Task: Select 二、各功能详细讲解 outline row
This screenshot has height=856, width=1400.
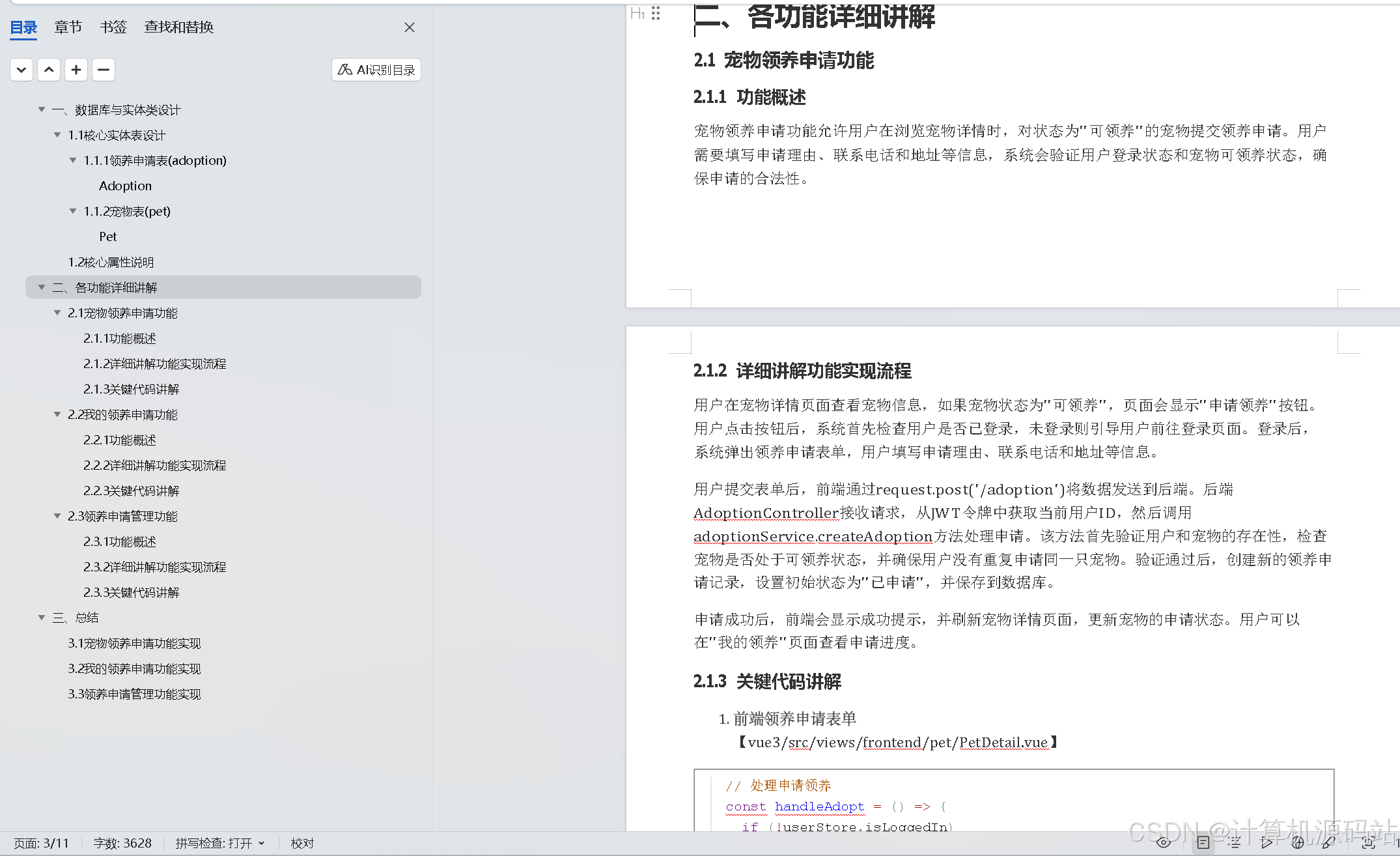Action: point(223,287)
